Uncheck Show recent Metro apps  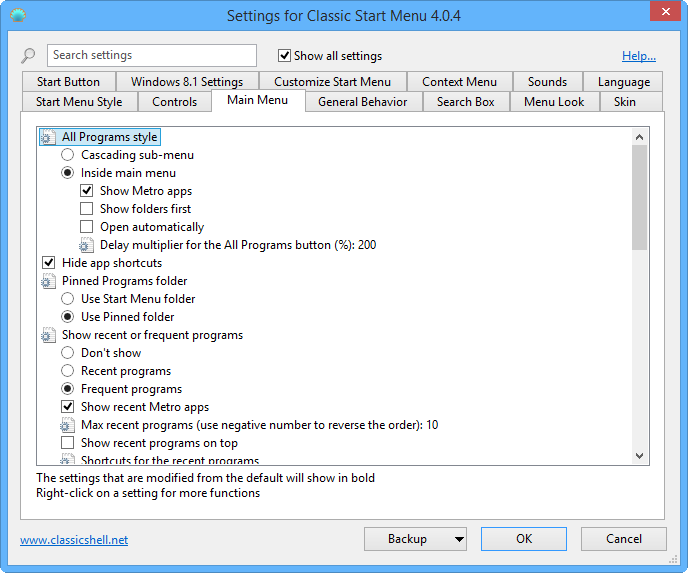point(67,407)
